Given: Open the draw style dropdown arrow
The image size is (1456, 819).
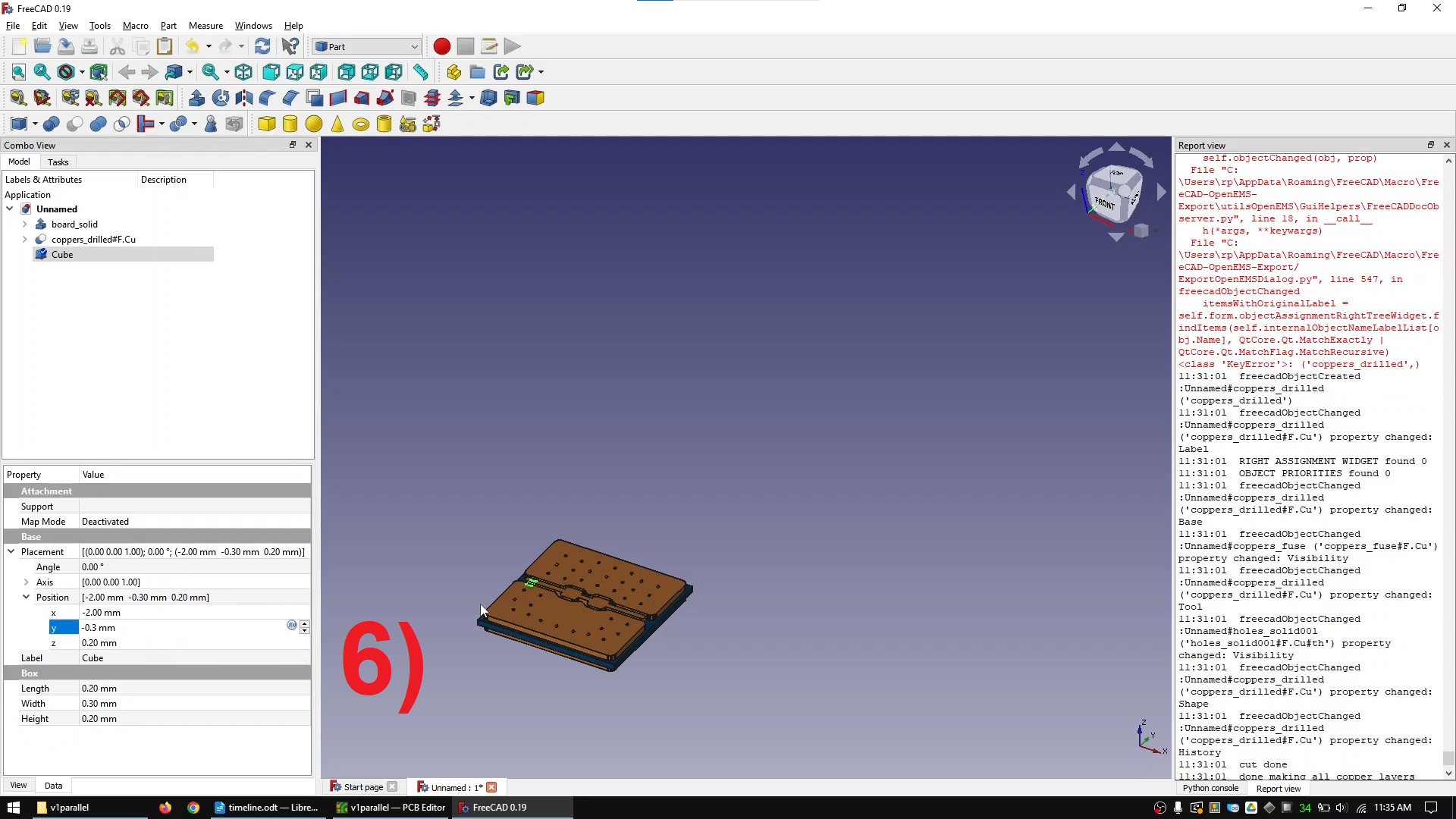Looking at the screenshot, I should 82,72.
